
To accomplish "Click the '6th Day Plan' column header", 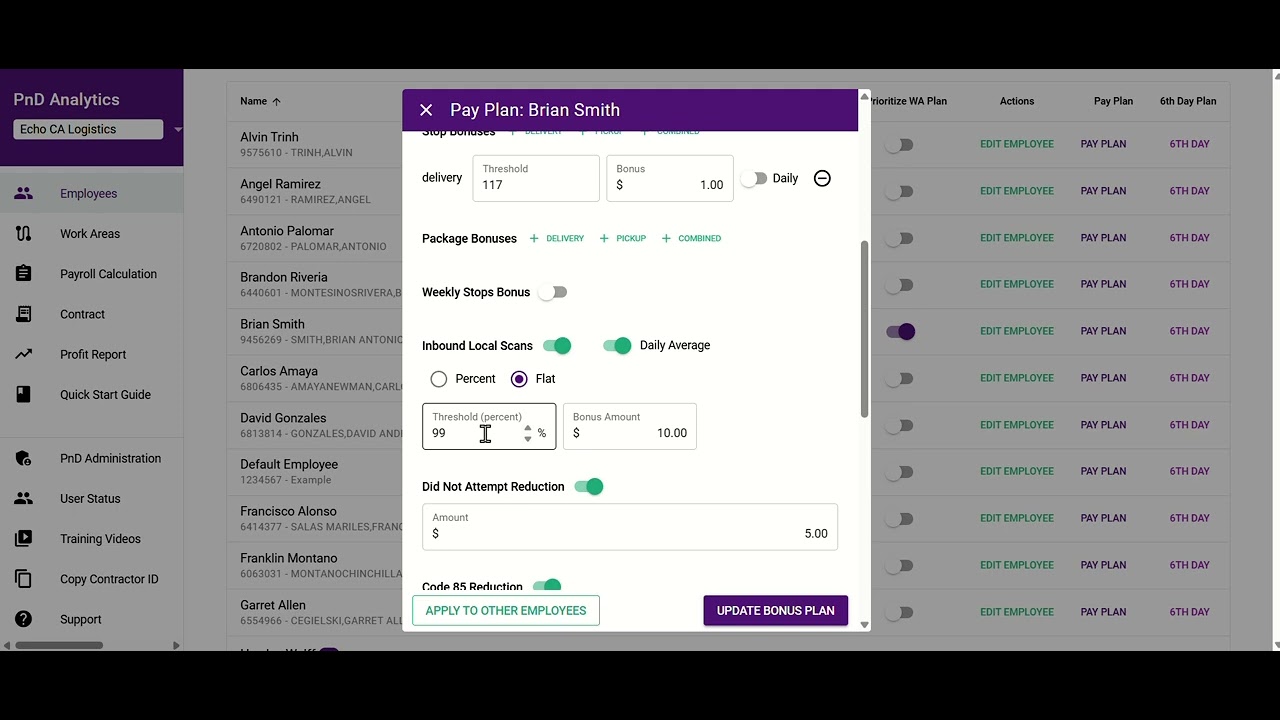I will 1188,101.
